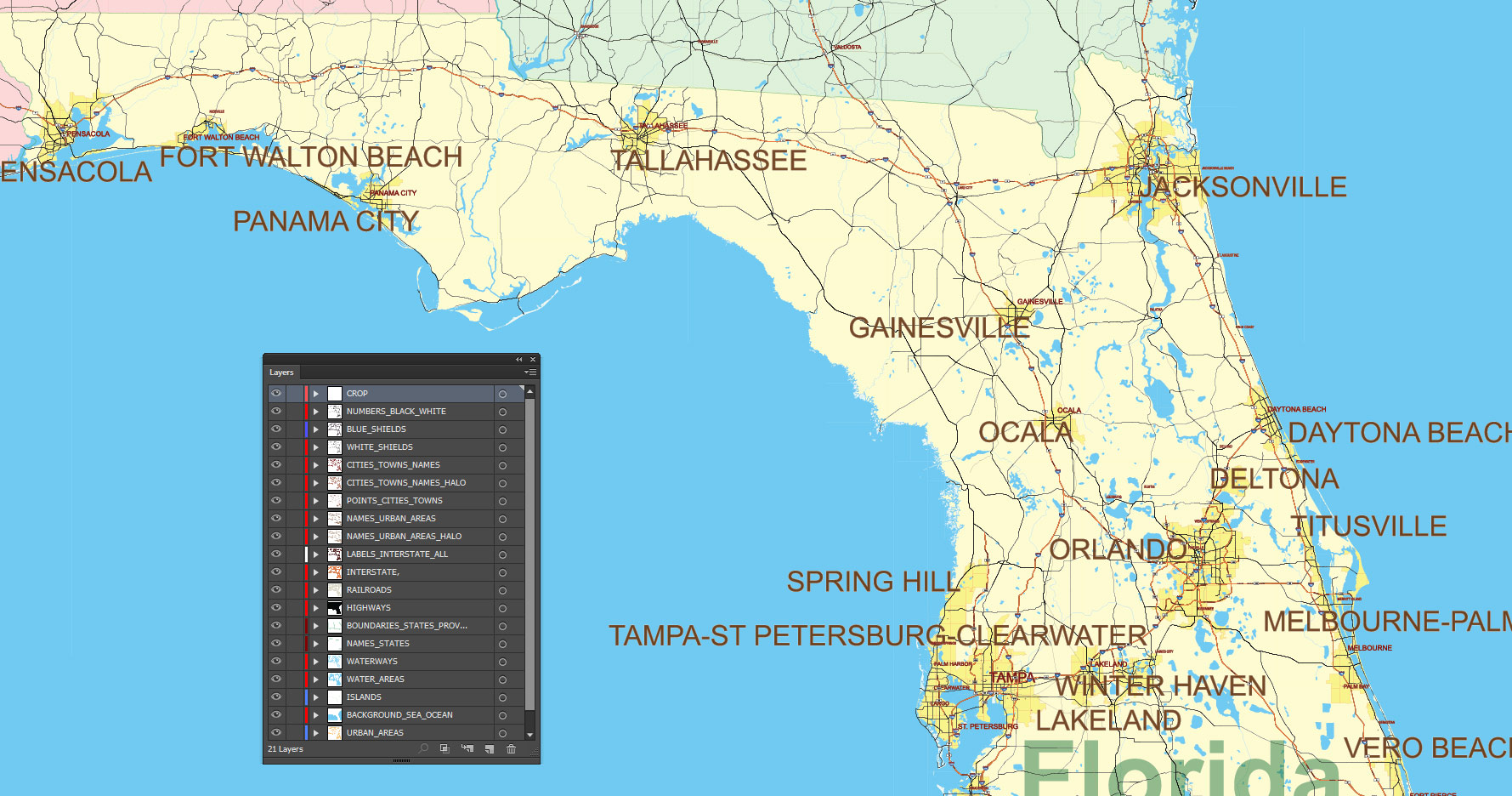
Task: Toggle the HIGHWAYS layer eye icon
Action: pyautogui.click(x=276, y=607)
